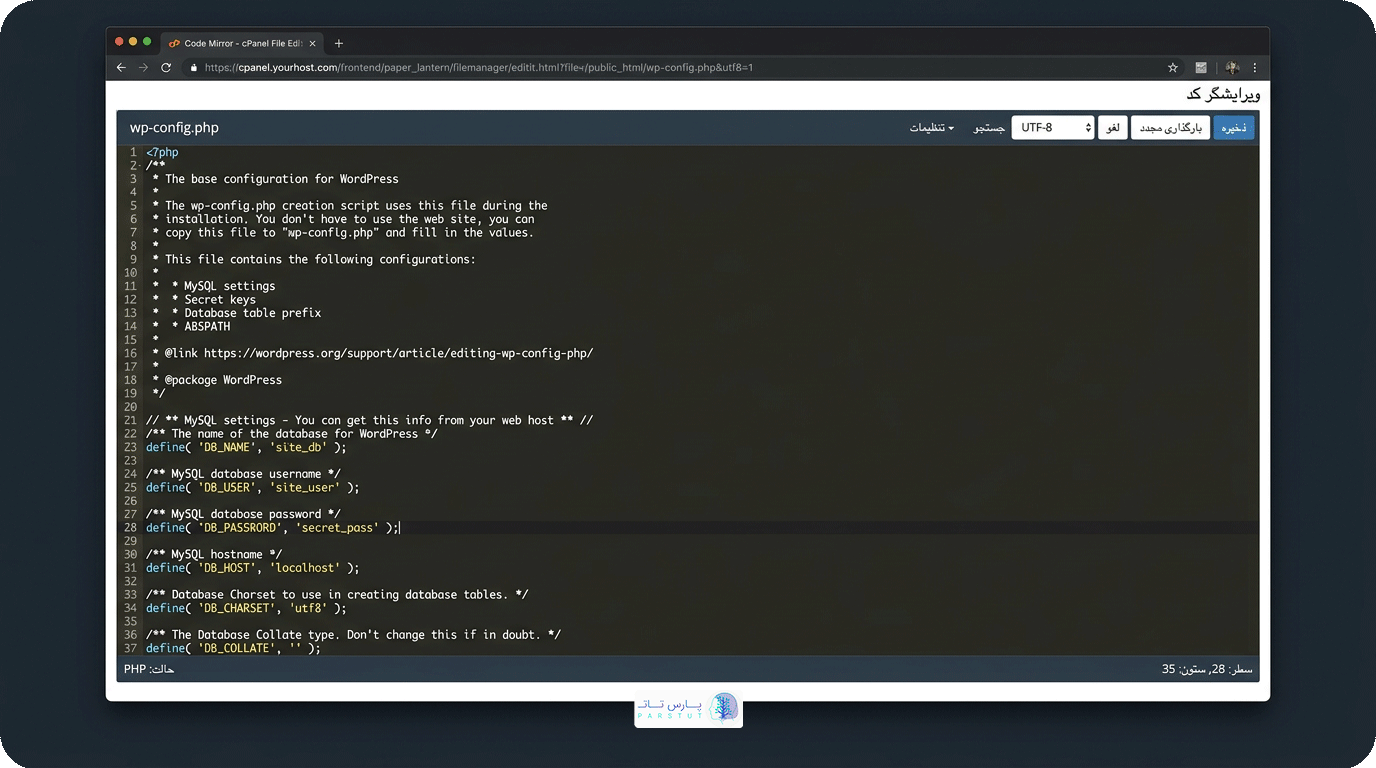Click 'MySQL database username' comment
Image resolution: width=1376 pixels, height=768 pixels.
243,474
